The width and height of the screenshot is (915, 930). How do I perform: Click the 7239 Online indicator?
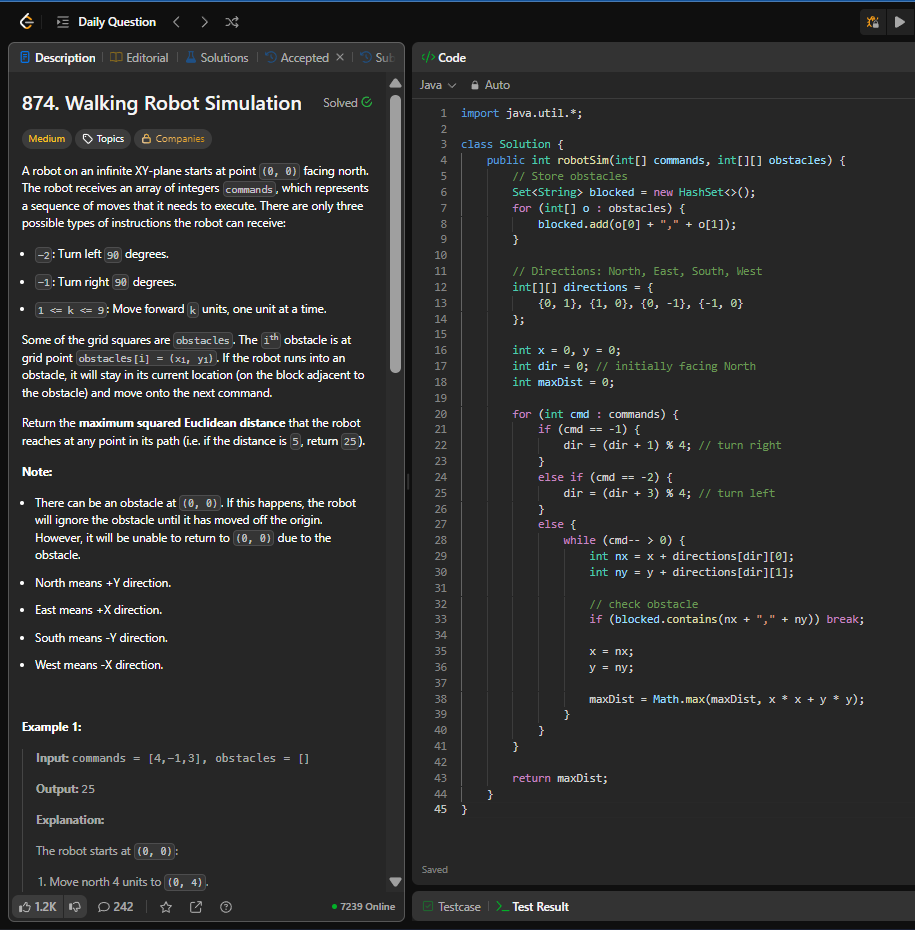[364, 906]
